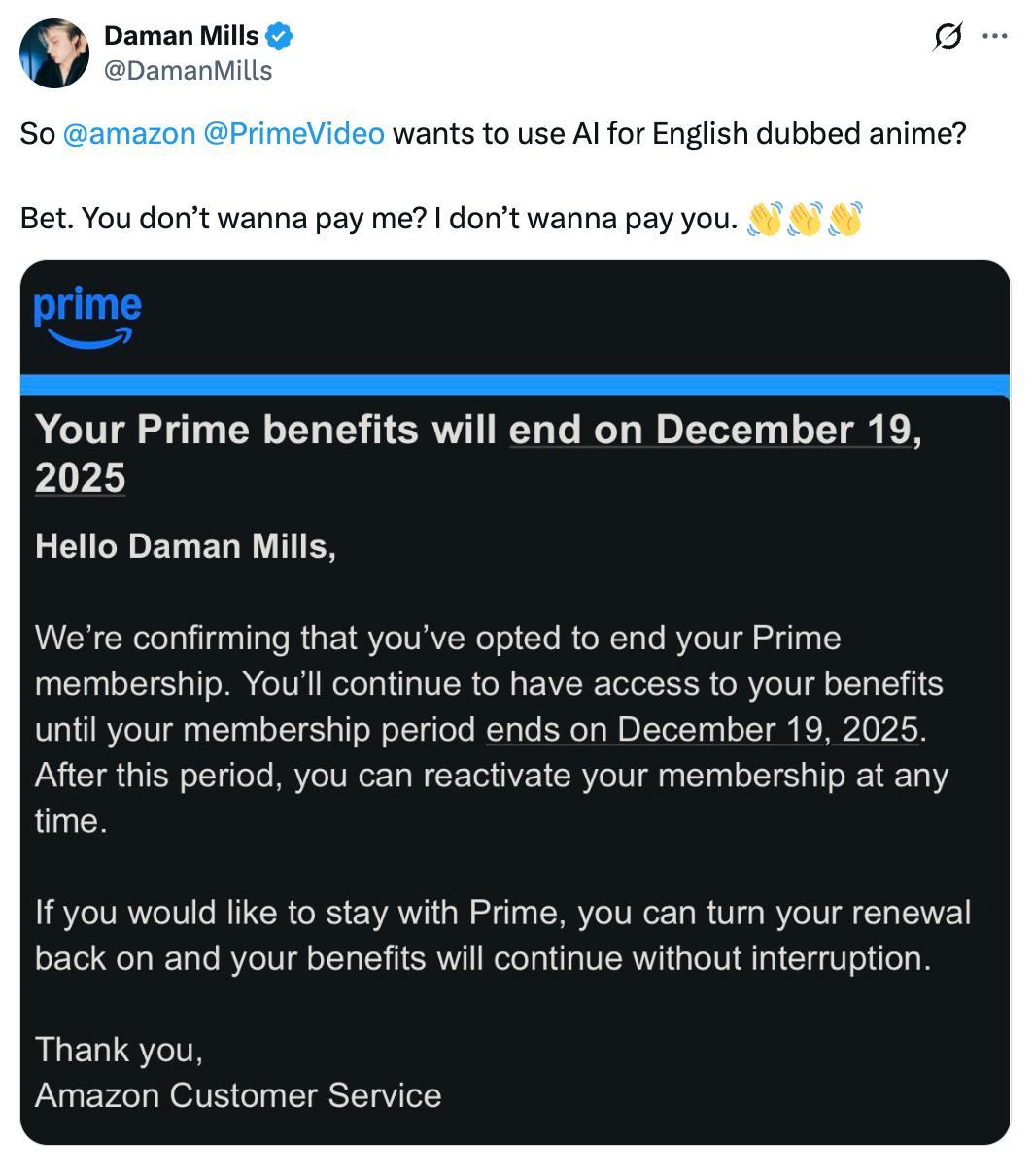The height and width of the screenshot is (1176, 1034).
Task: Open Daman Mills' profile picture
Action: pyautogui.click(x=54, y=52)
